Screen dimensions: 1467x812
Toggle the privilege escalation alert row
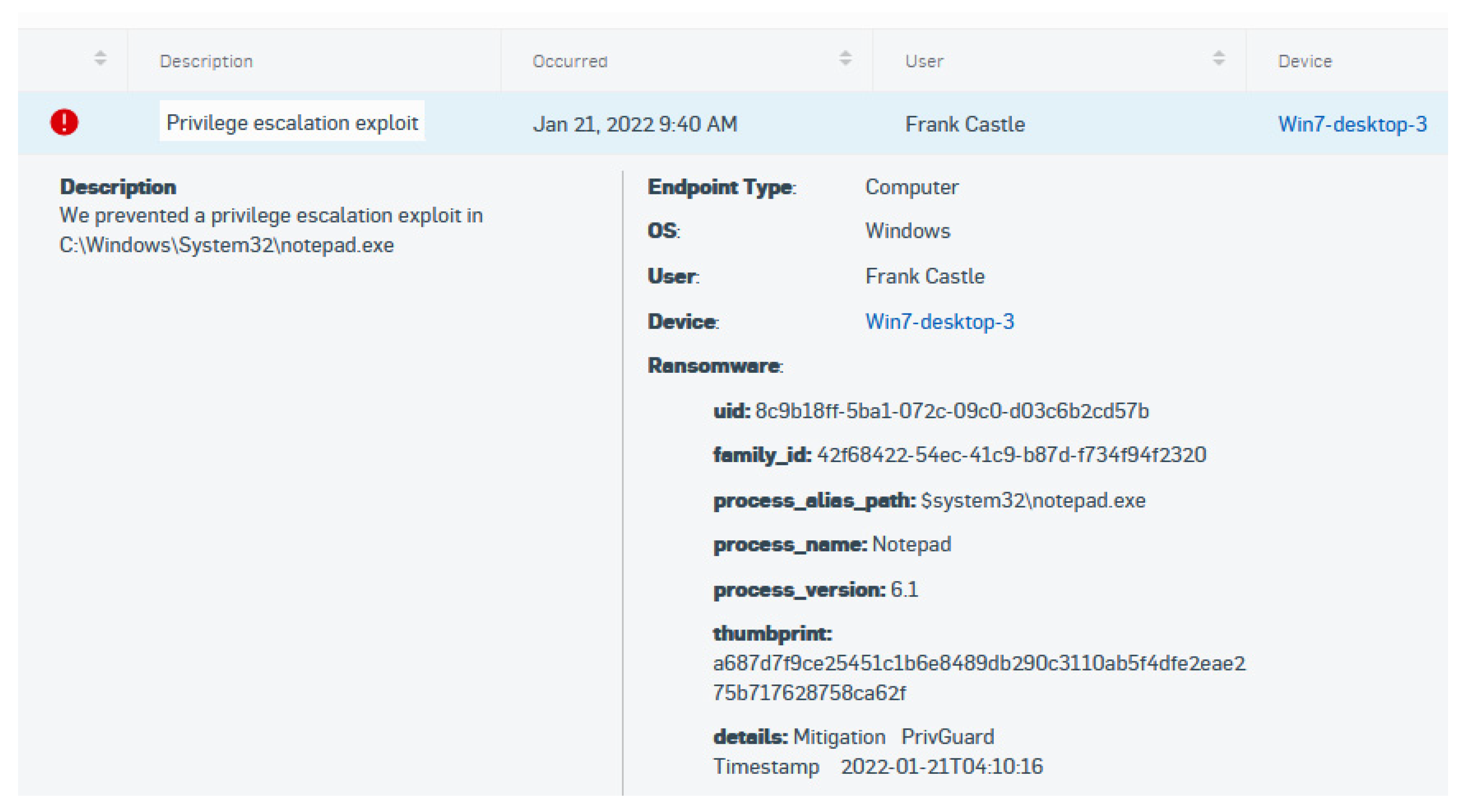(734, 124)
